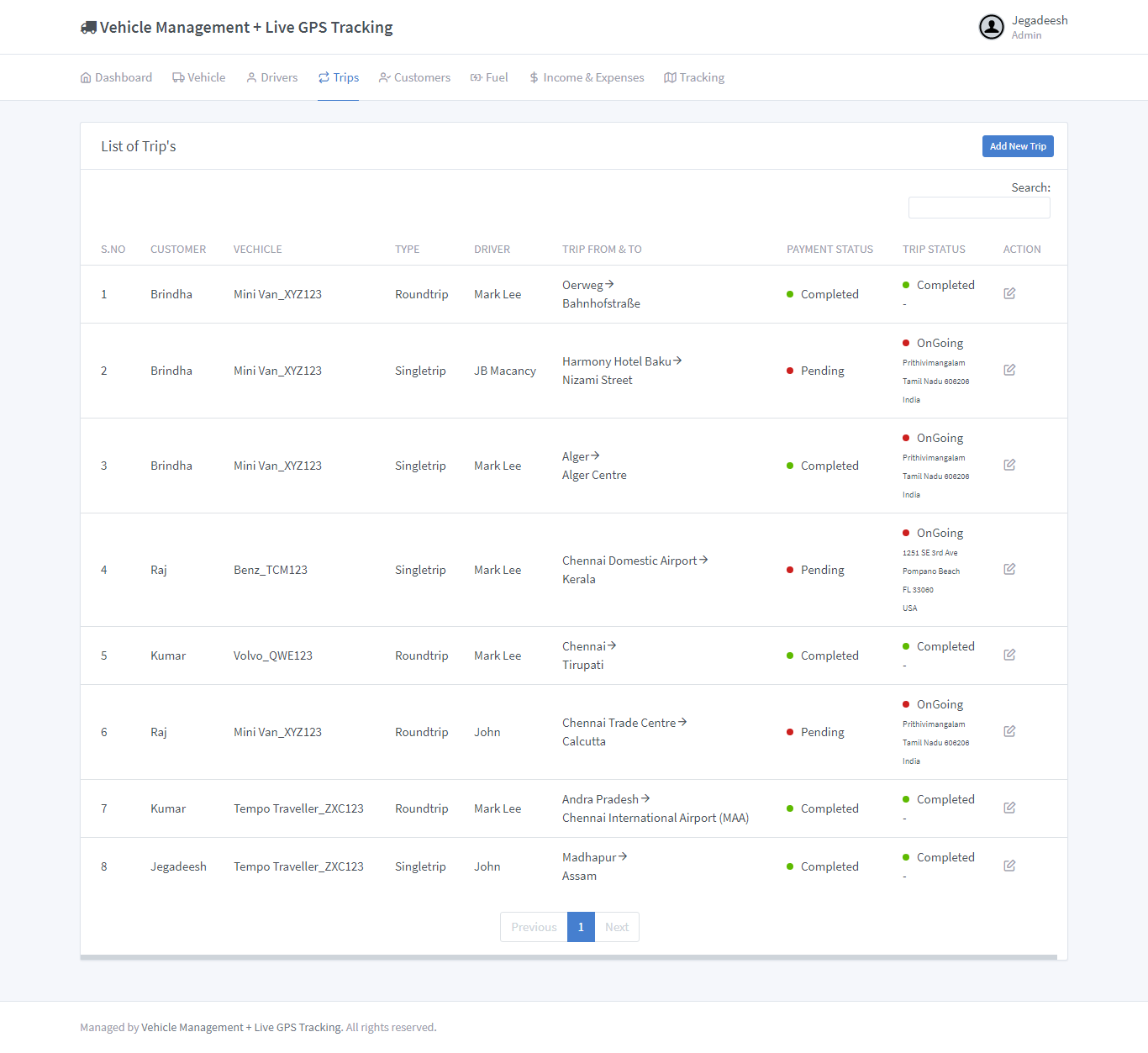
Task: Switch to the Drivers tab
Action: tap(271, 77)
